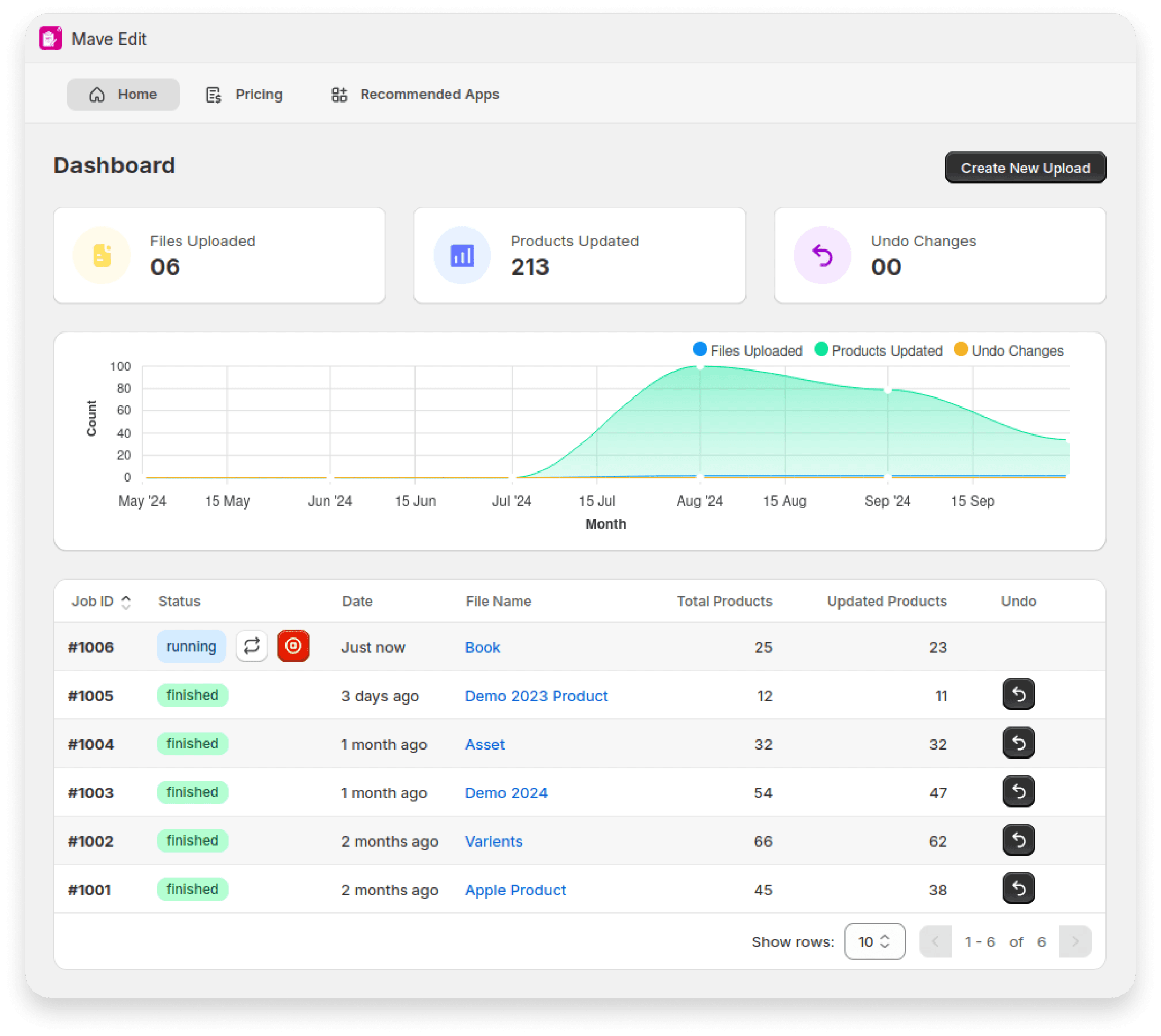Click the Undo Changes purple arrow icon
The width and height of the screenshot is (1161, 1036).
tap(822, 256)
